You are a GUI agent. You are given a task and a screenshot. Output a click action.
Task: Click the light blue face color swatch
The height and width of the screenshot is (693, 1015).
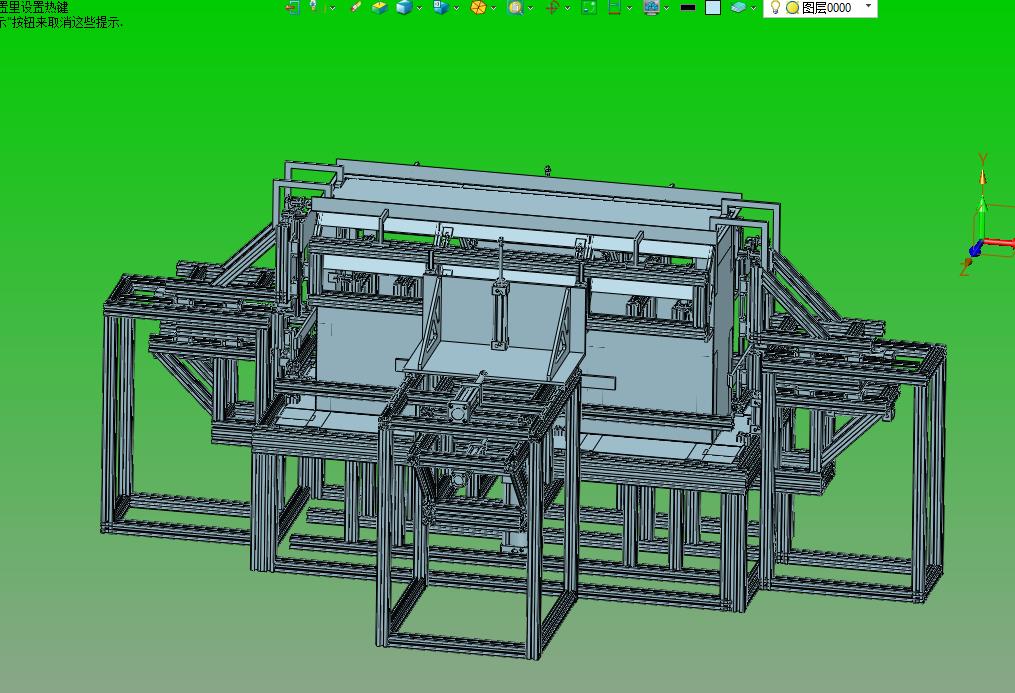[x=713, y=8]
